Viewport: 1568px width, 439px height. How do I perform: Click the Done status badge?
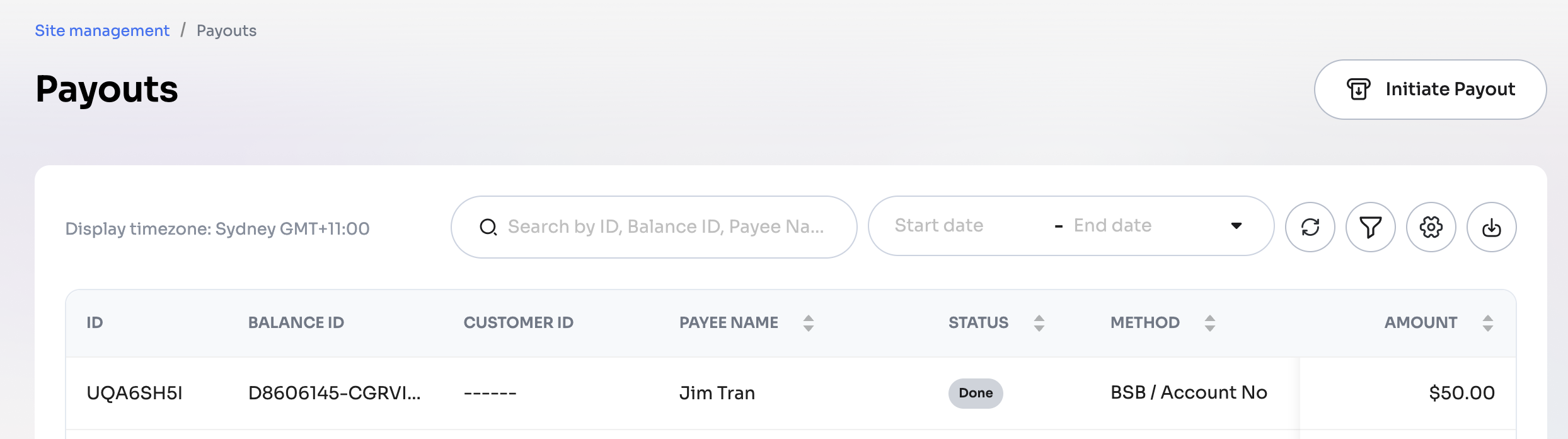click(x=976, y=393)
